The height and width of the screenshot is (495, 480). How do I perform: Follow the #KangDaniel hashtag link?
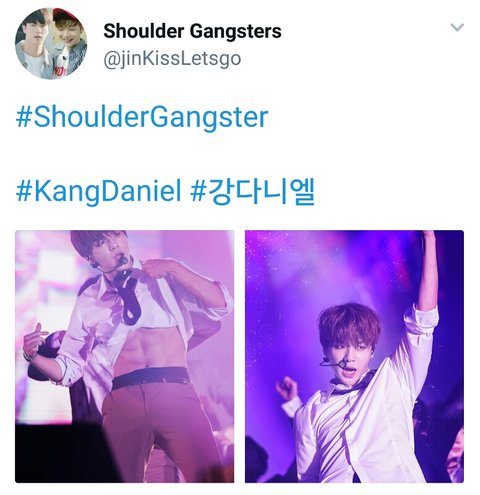(98, 191)
